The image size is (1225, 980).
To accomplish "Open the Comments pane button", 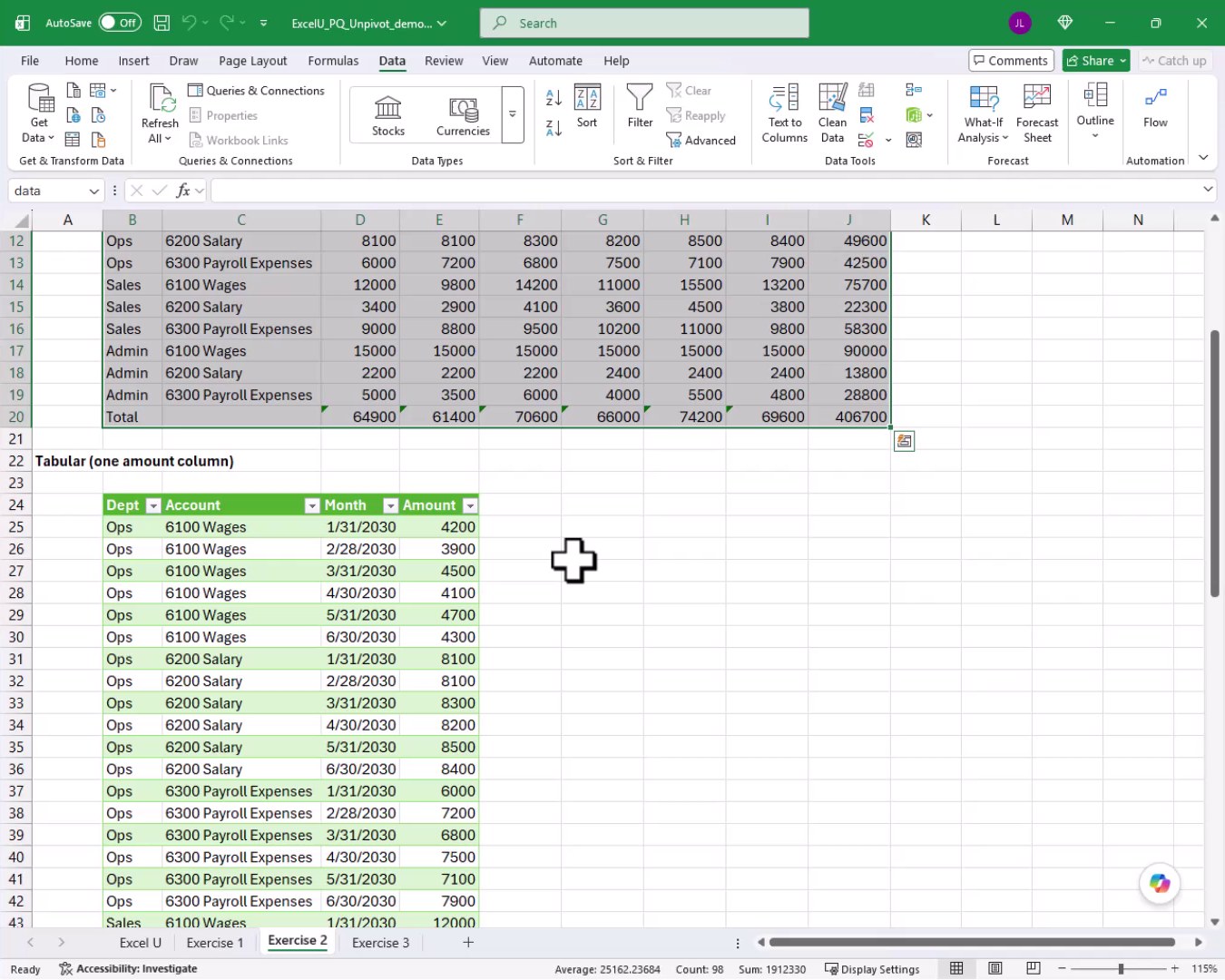I will tap(1011, 61).
